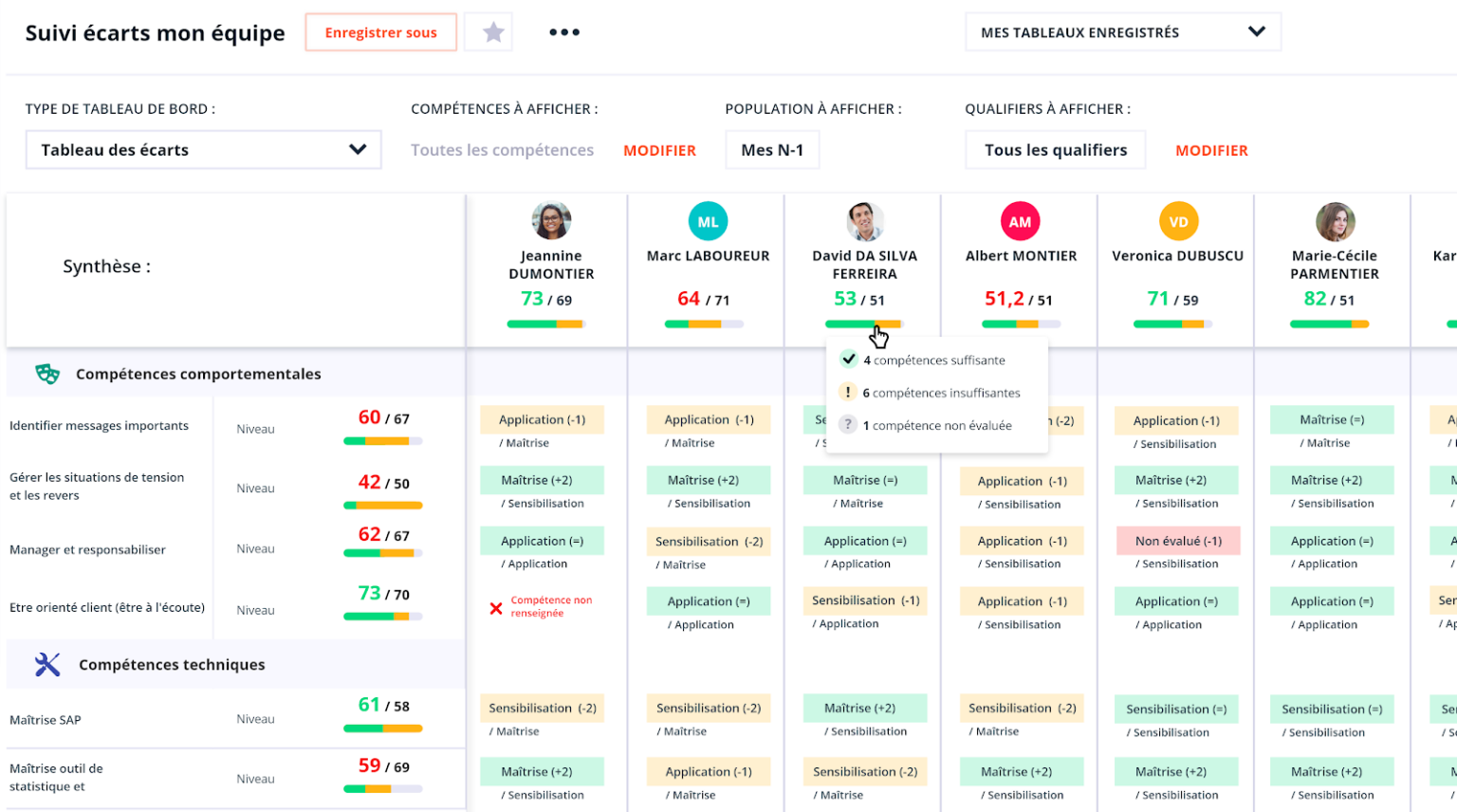Click MODIFIER next to Toutes les compétences

[659, 151]
